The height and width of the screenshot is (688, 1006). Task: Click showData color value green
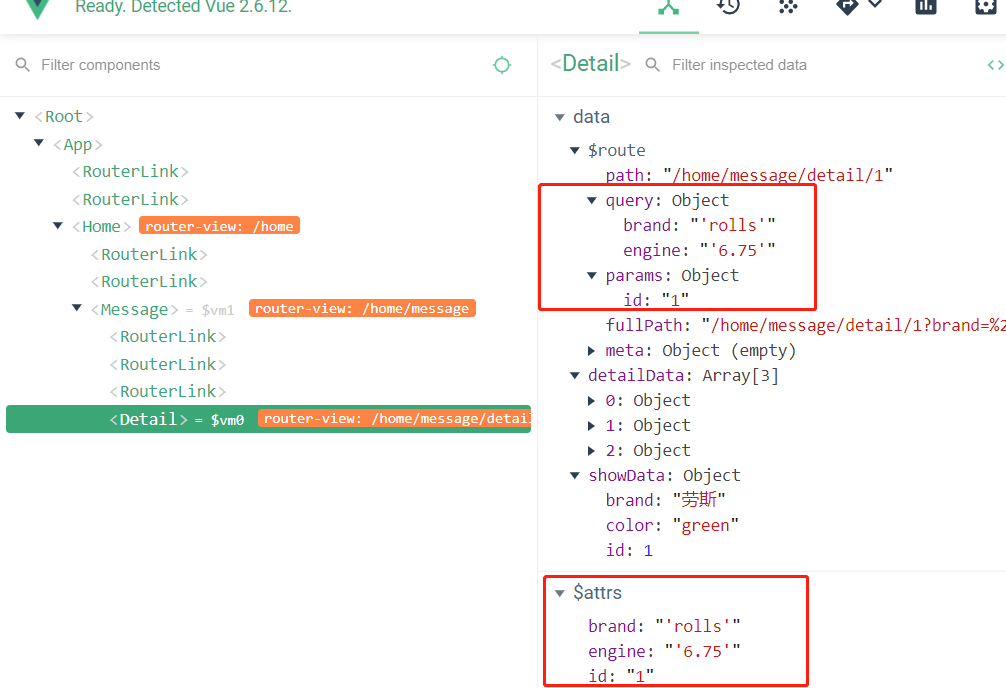[706, 526]
